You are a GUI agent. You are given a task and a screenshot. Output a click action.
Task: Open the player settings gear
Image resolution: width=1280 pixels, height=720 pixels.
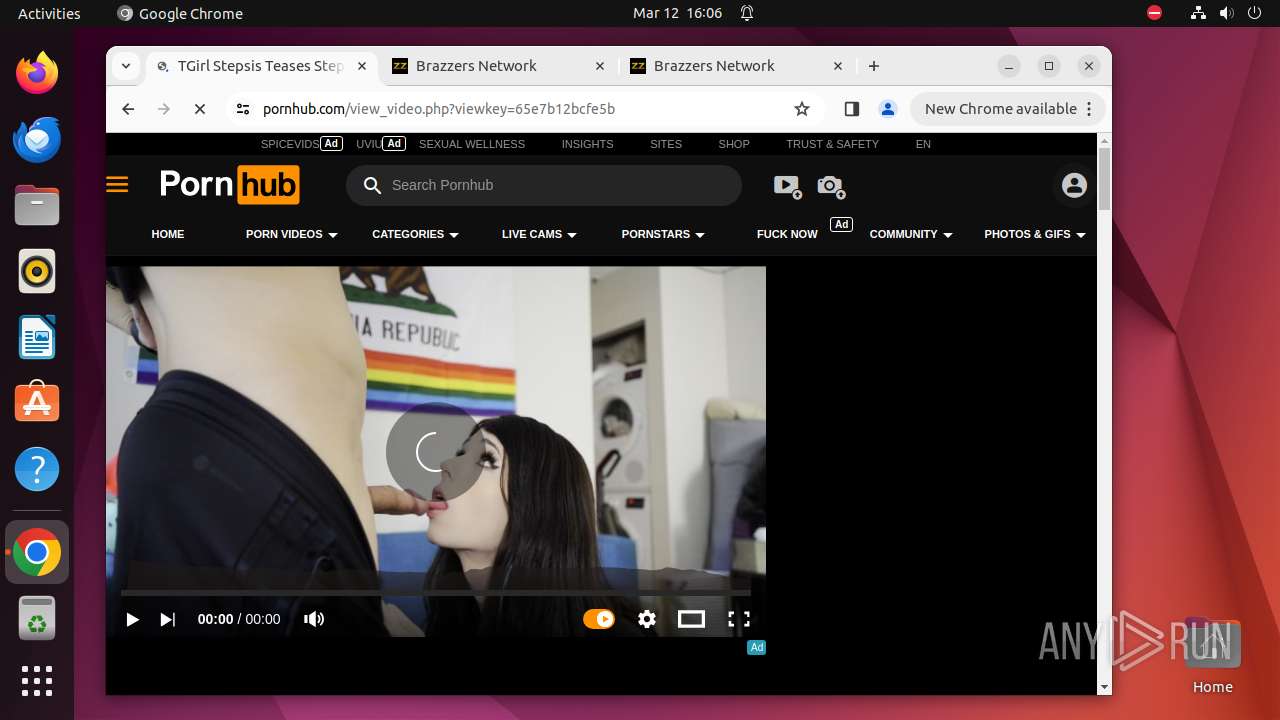pyautogui.click(x=647, y=619)
